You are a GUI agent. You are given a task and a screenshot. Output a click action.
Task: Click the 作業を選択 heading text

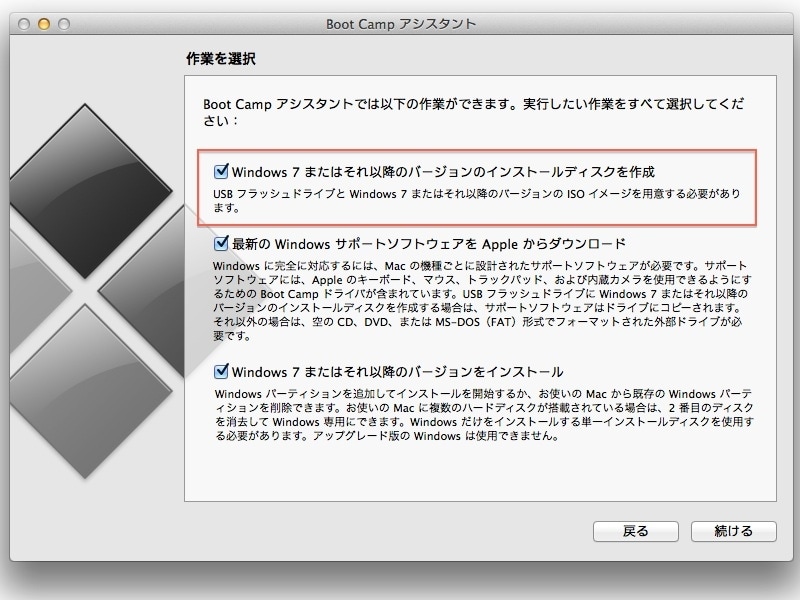coord(220,59)
